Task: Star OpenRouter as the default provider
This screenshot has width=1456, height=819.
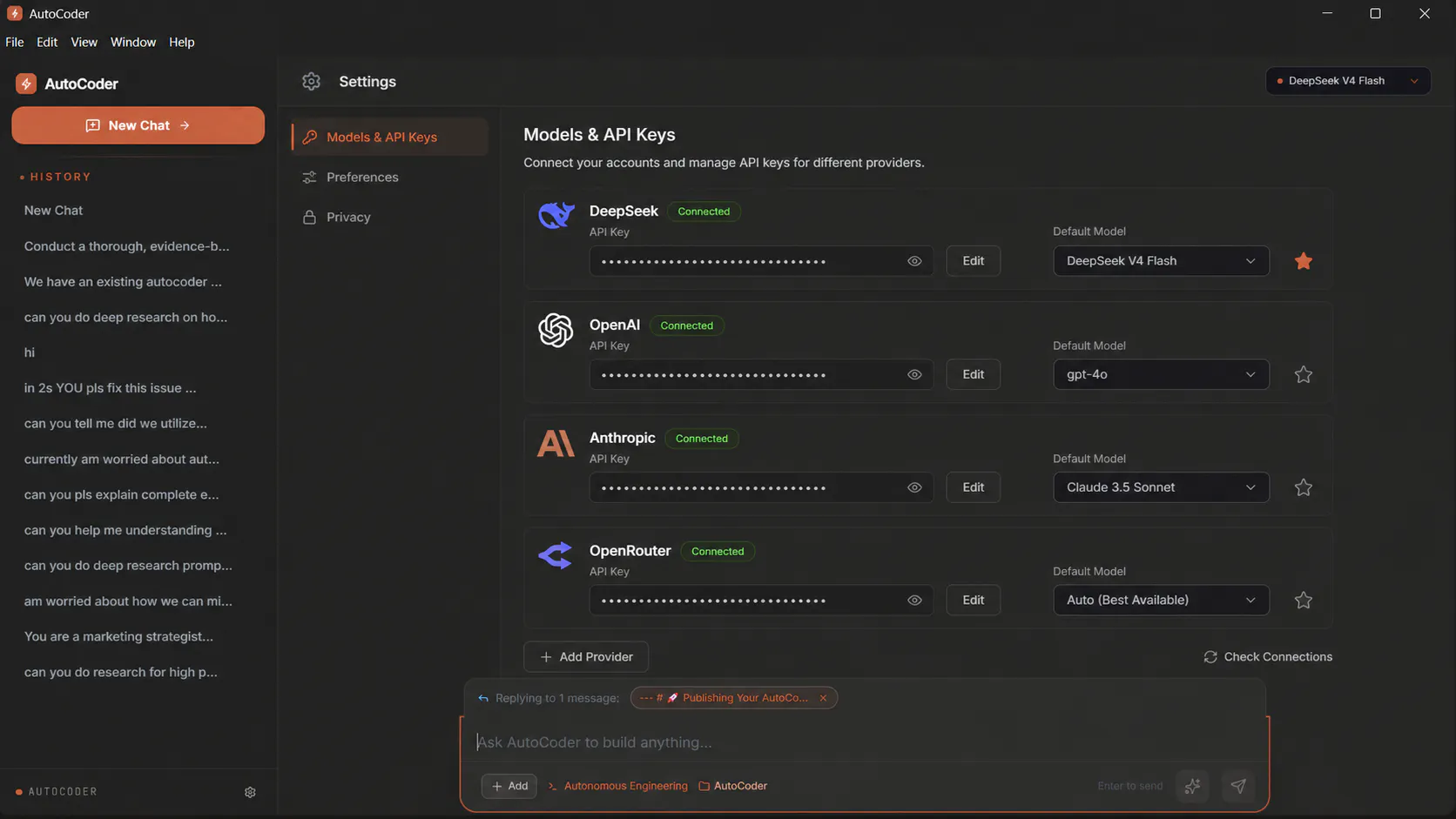Action: tap(1303, 600)
